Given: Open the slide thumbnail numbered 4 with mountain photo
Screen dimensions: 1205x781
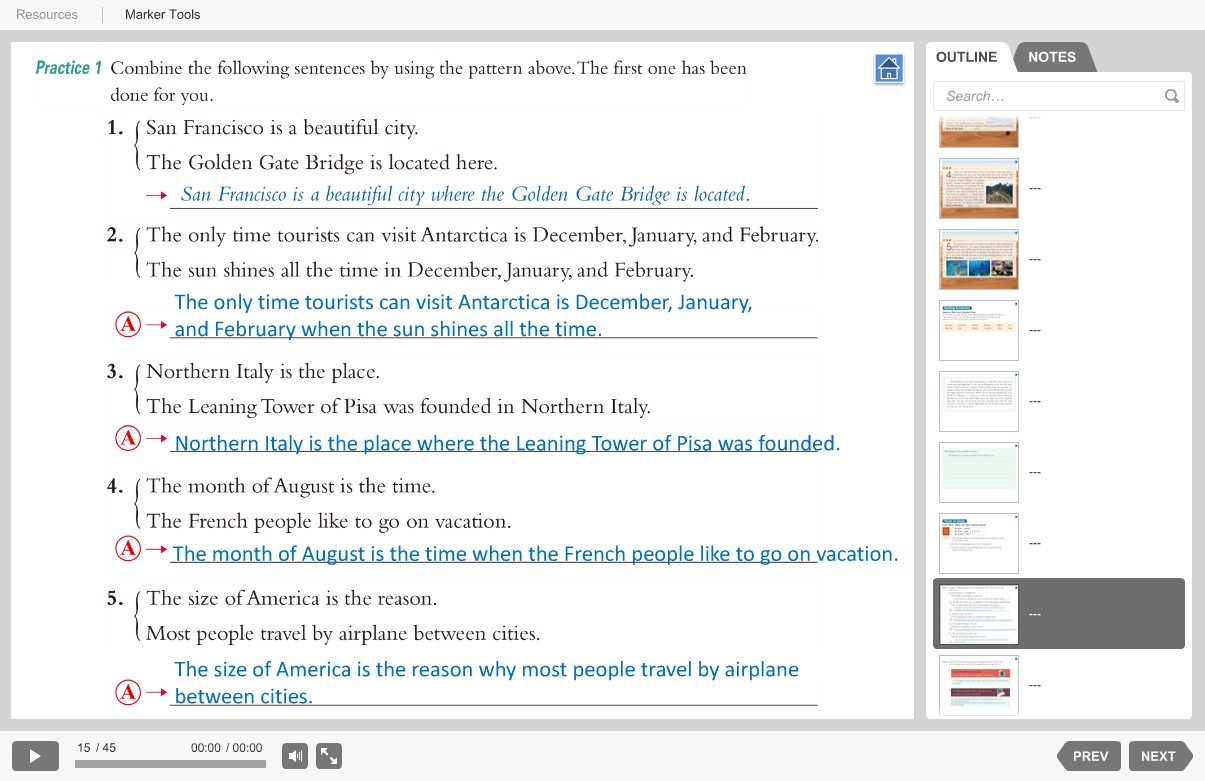Looking at the screenshot, I should click(979, 188).
